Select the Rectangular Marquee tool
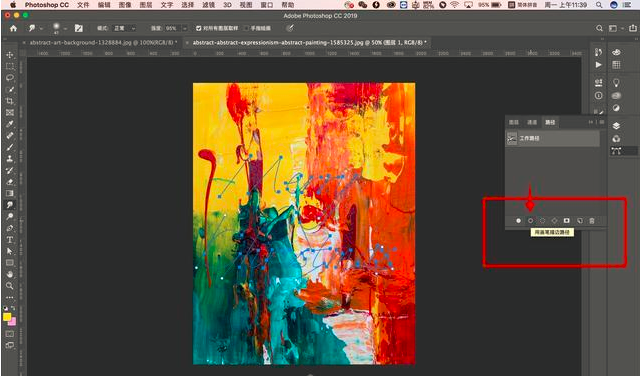This screenshot has width=640, height=376. (10, 66)
